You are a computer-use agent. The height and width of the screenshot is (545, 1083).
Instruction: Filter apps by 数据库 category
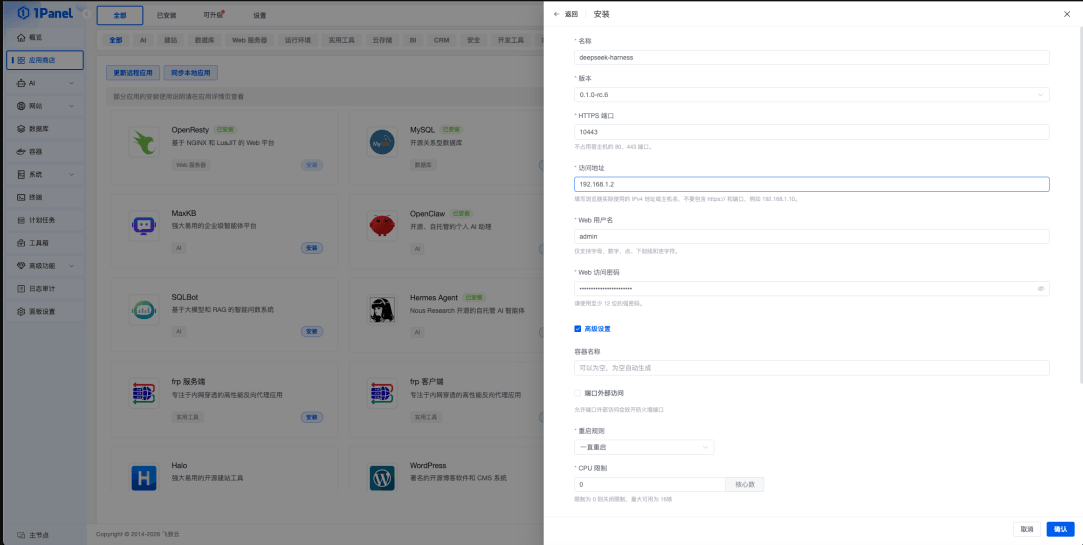point(204,40)
